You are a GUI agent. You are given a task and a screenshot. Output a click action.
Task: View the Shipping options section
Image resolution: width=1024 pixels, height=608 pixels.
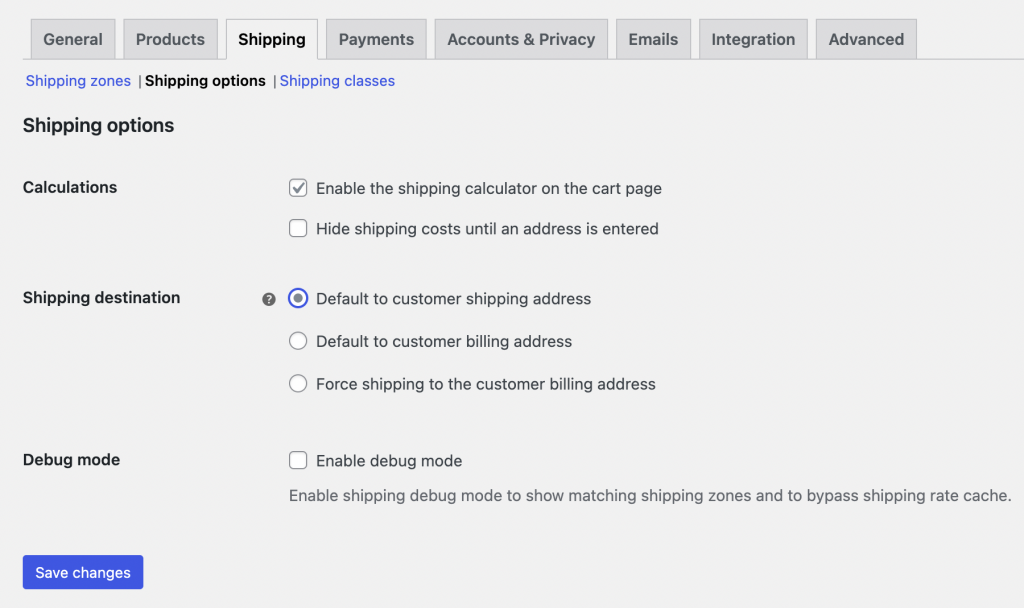click(x=205, y=81)
